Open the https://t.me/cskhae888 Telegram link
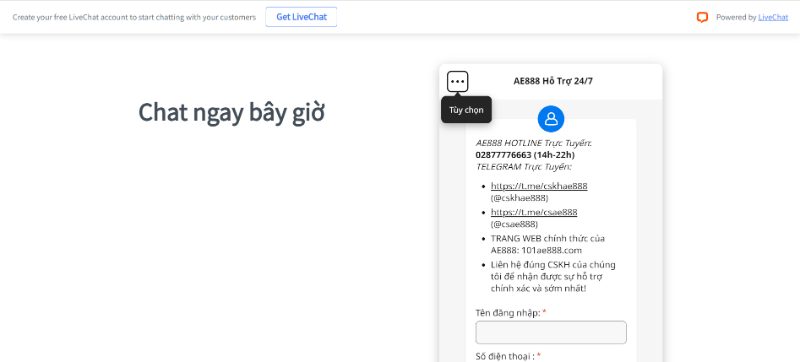The width and height of the screenshot is (800, 362). point(539,186)
